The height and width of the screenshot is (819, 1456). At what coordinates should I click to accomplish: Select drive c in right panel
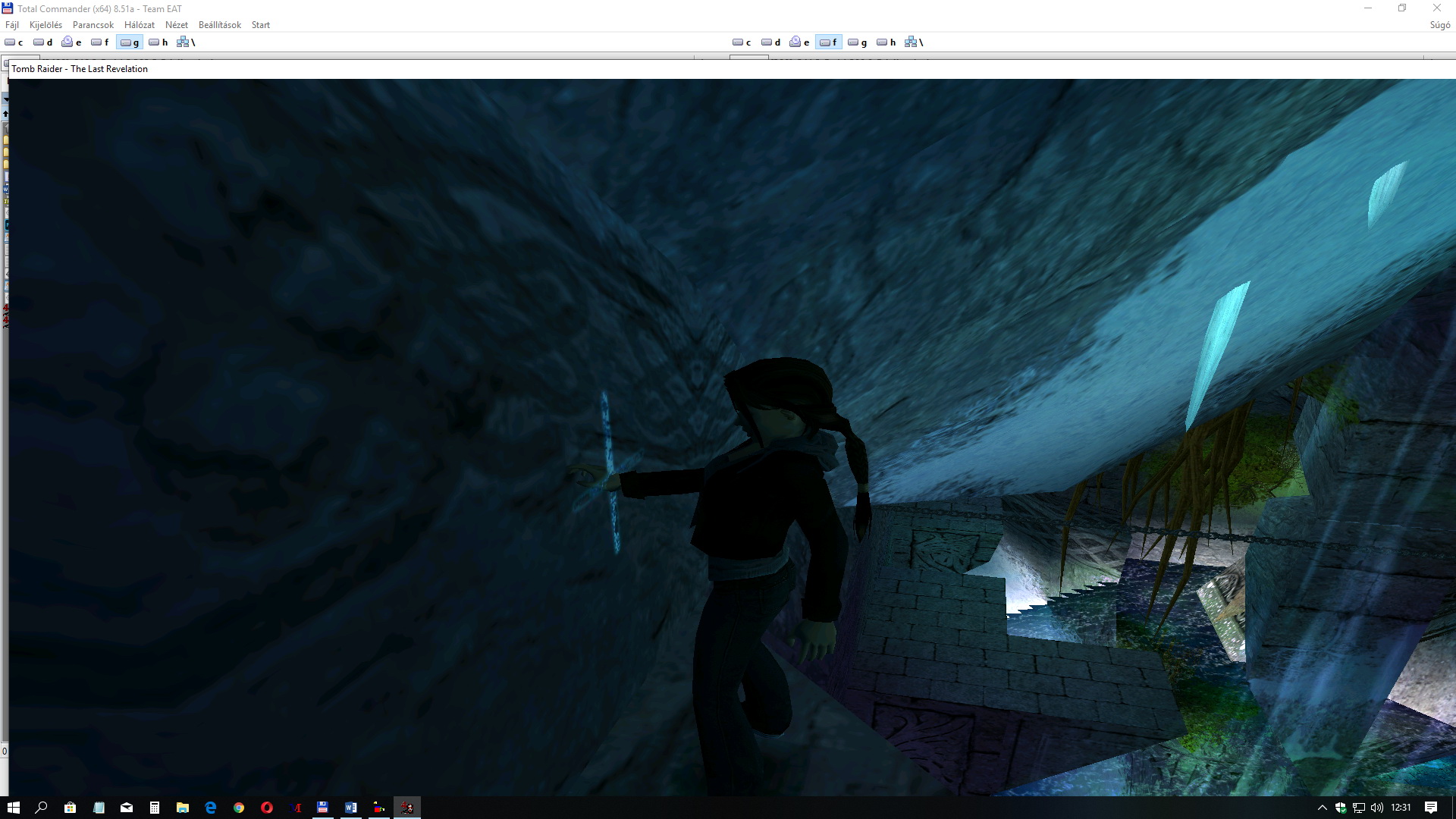[742, 42]
